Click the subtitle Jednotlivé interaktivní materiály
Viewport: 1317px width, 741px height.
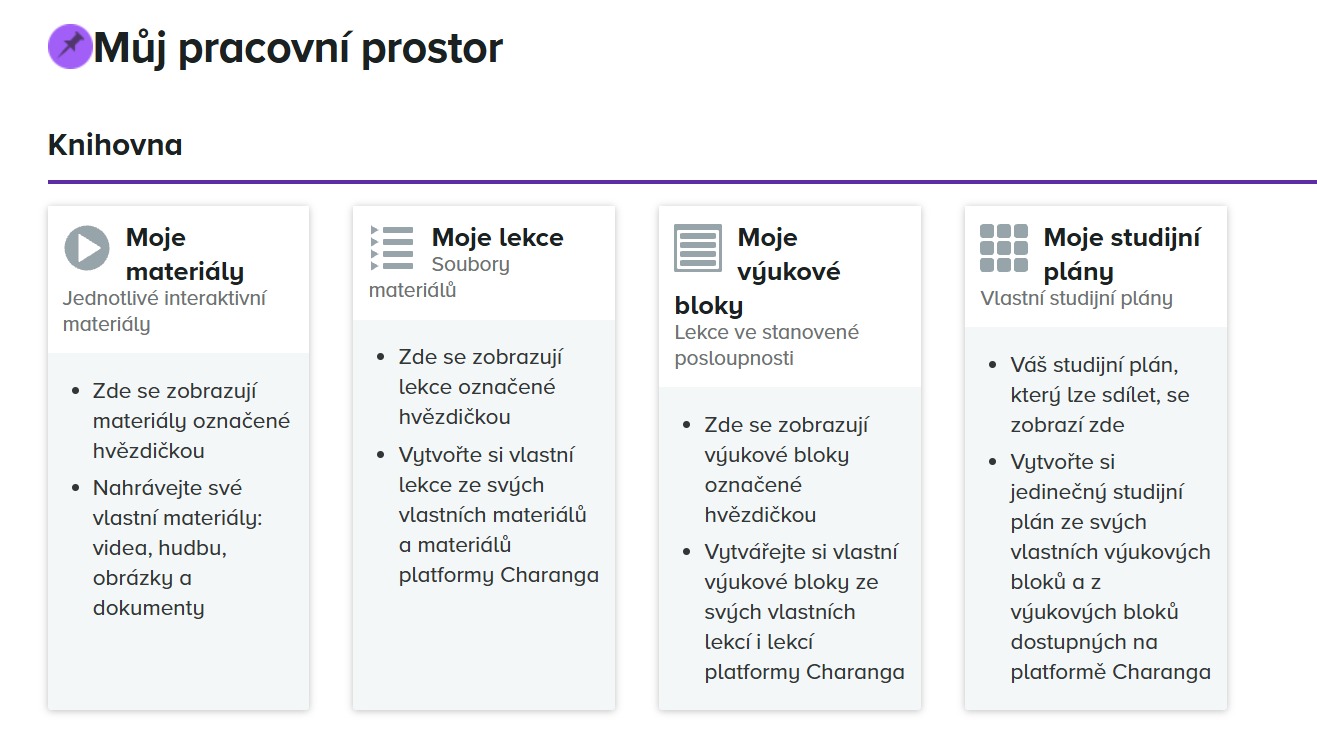(x=165, y=311)
